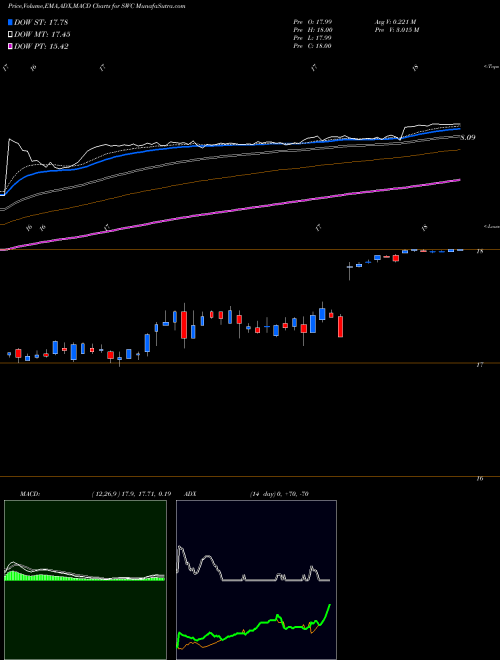Click the 16 price axis label

click(x=479, y=479)
